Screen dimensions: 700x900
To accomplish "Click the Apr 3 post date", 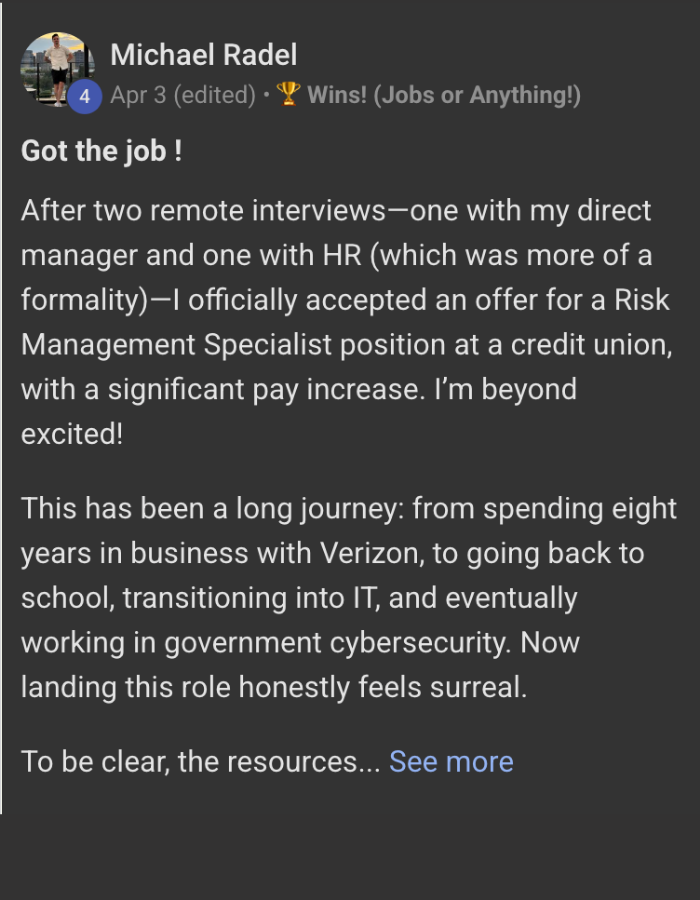I will [138, 96].
